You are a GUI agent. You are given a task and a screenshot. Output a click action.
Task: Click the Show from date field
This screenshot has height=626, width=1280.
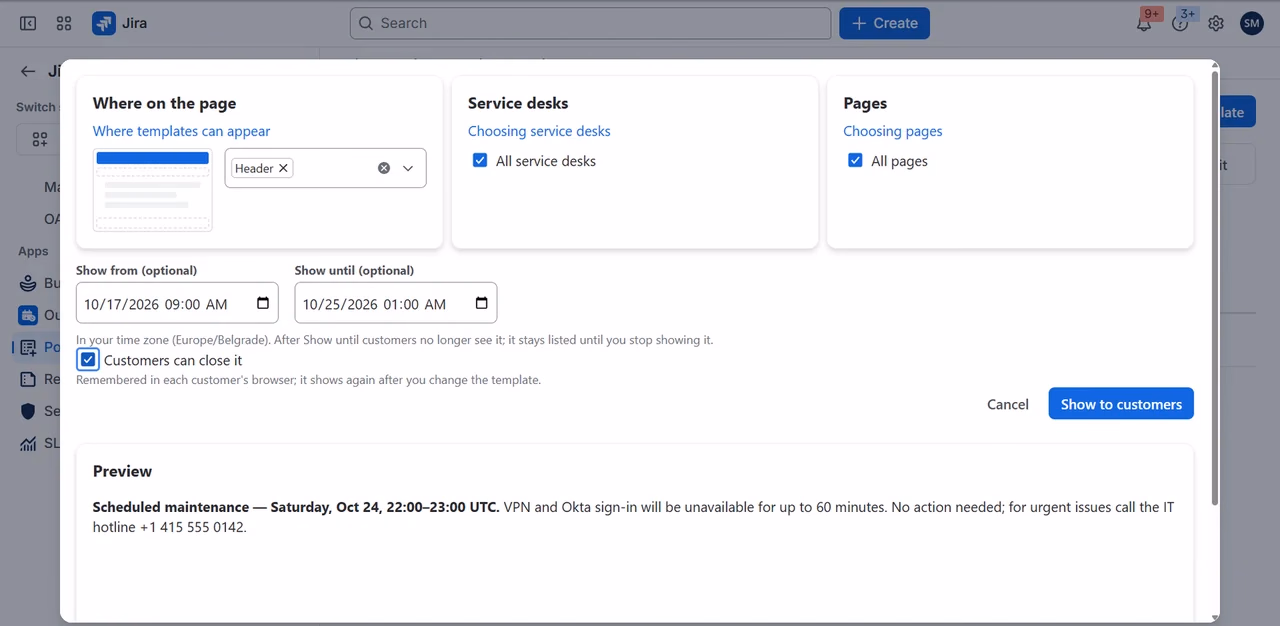point(177,303)
